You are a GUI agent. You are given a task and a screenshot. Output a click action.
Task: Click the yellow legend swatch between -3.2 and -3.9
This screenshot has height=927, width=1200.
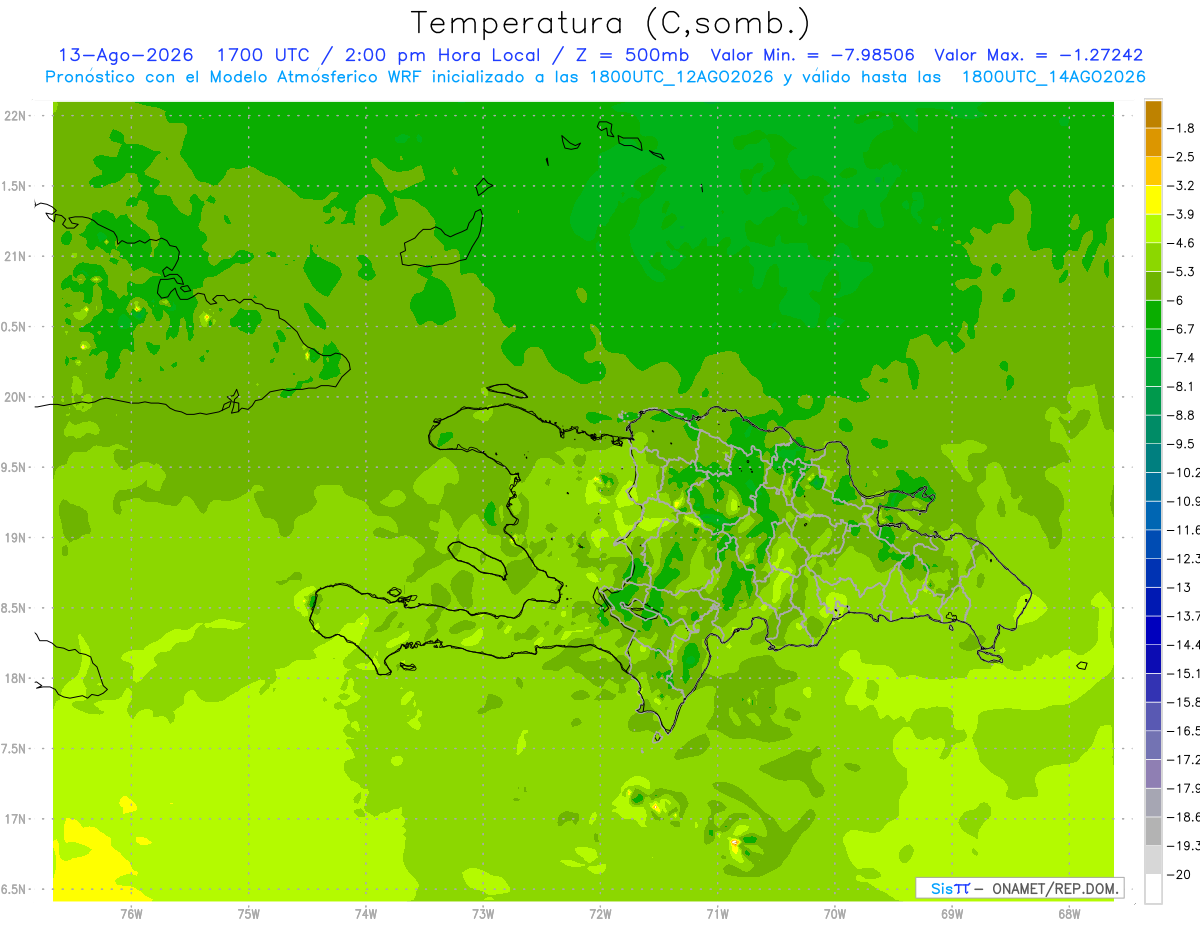(x=1153, y=200)
